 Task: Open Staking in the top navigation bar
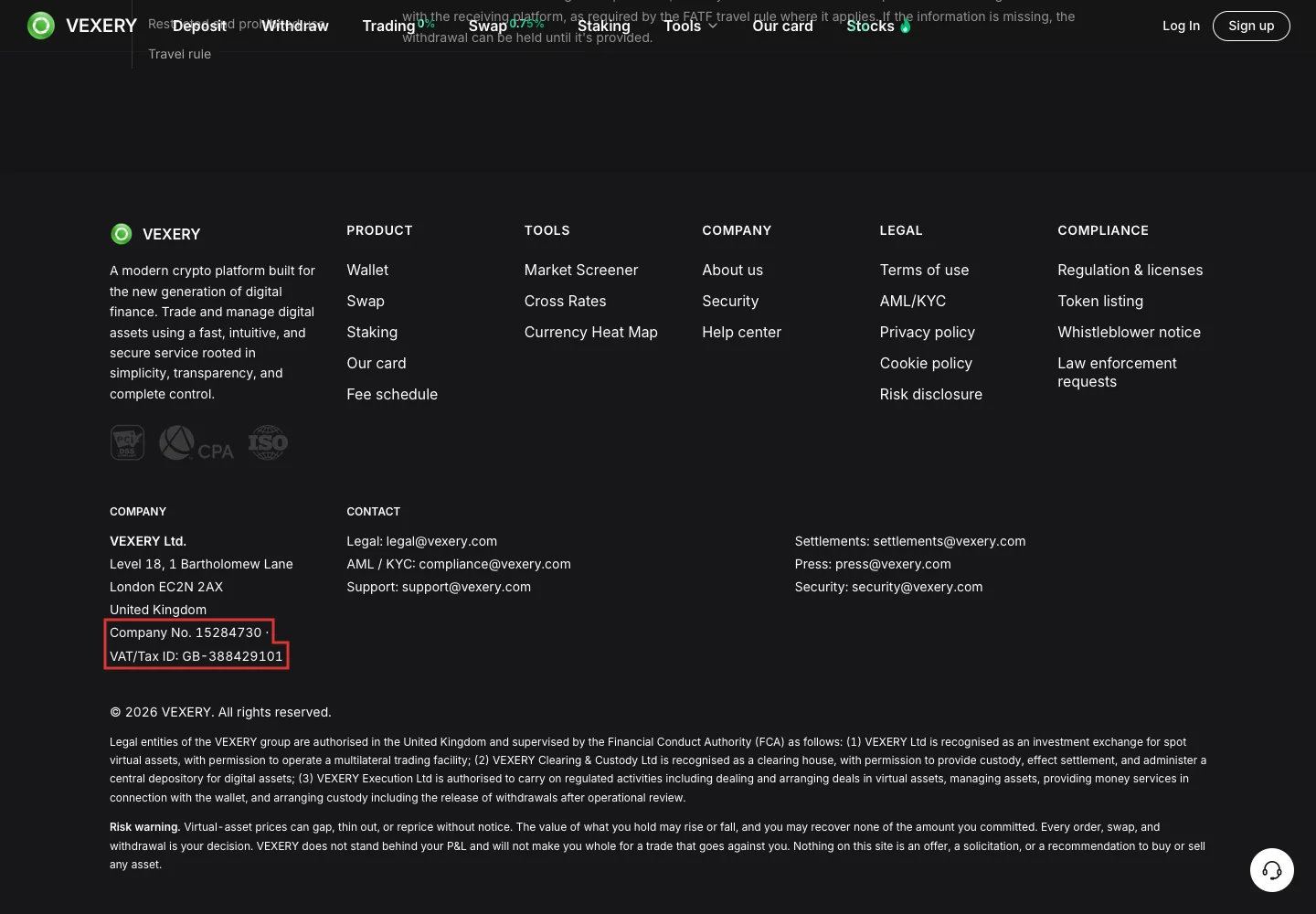604,26
